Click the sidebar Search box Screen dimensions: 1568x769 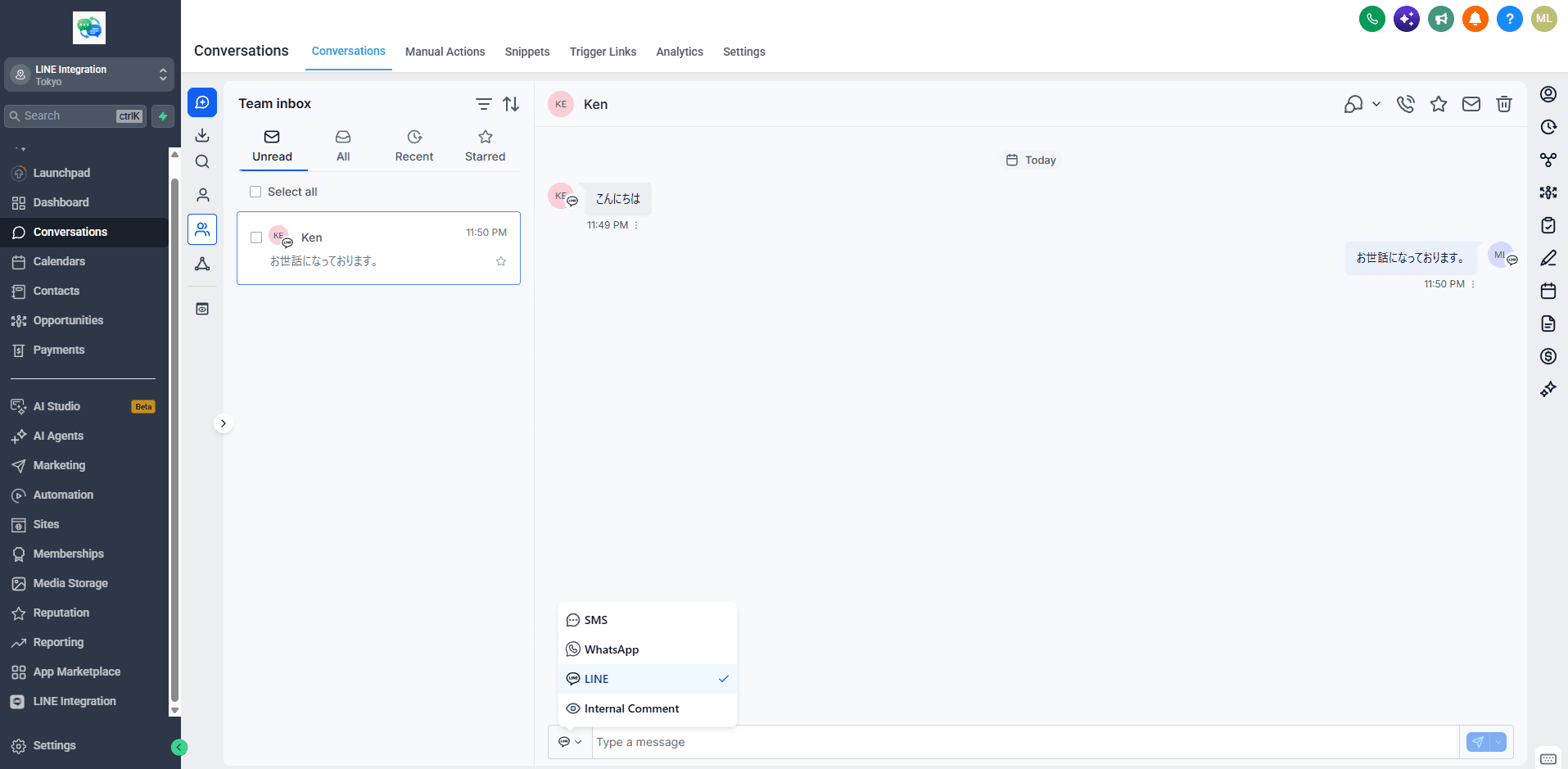[75, 116]
